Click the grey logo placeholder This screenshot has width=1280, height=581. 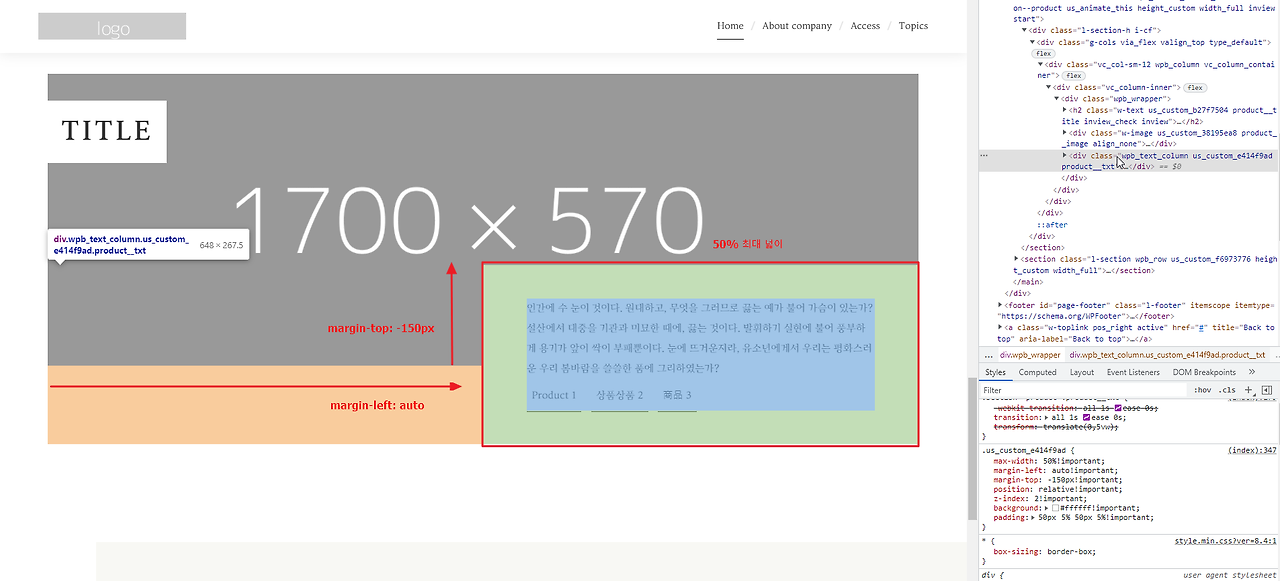112,26
